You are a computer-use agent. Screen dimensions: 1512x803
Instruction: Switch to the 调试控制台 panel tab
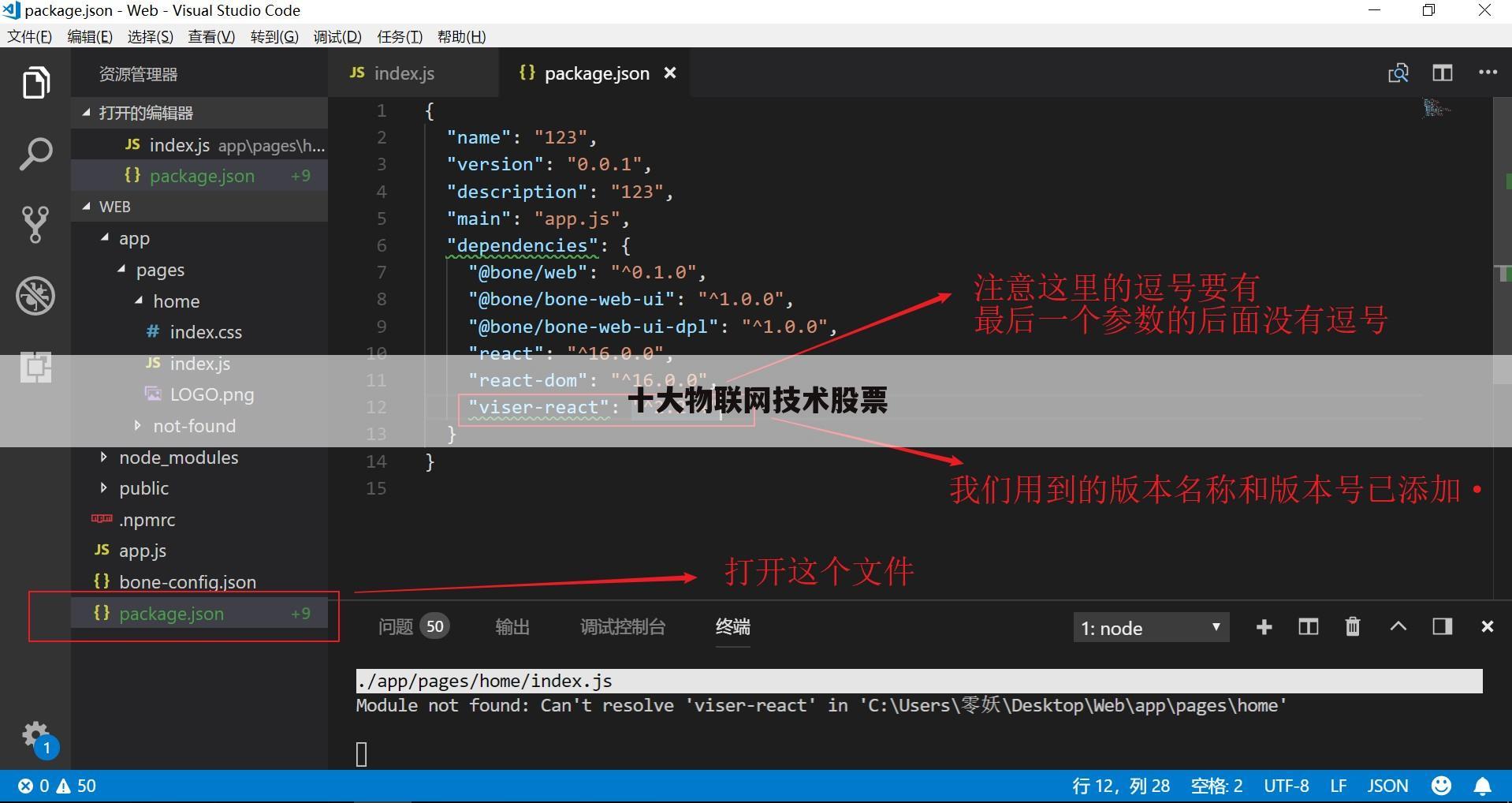(623, 627)
